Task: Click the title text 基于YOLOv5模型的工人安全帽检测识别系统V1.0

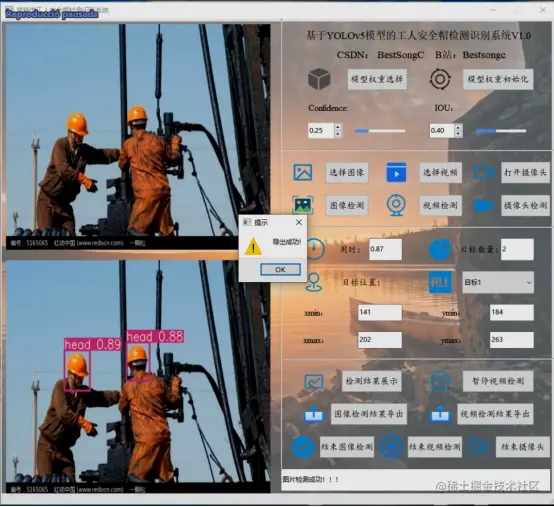Action: (418, 35)
